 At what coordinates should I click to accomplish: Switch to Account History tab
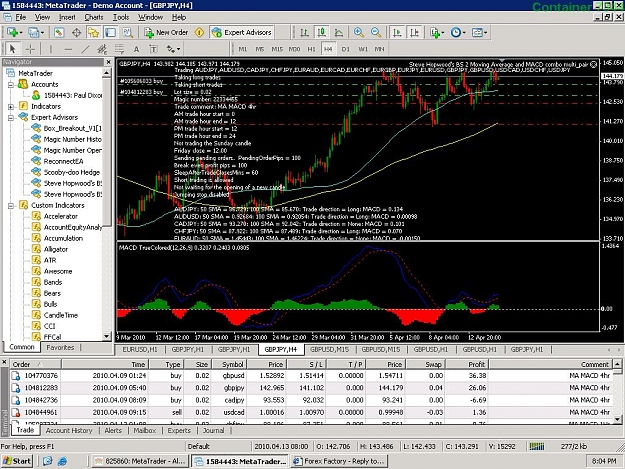pyautogui.click(x=69, y=431)
